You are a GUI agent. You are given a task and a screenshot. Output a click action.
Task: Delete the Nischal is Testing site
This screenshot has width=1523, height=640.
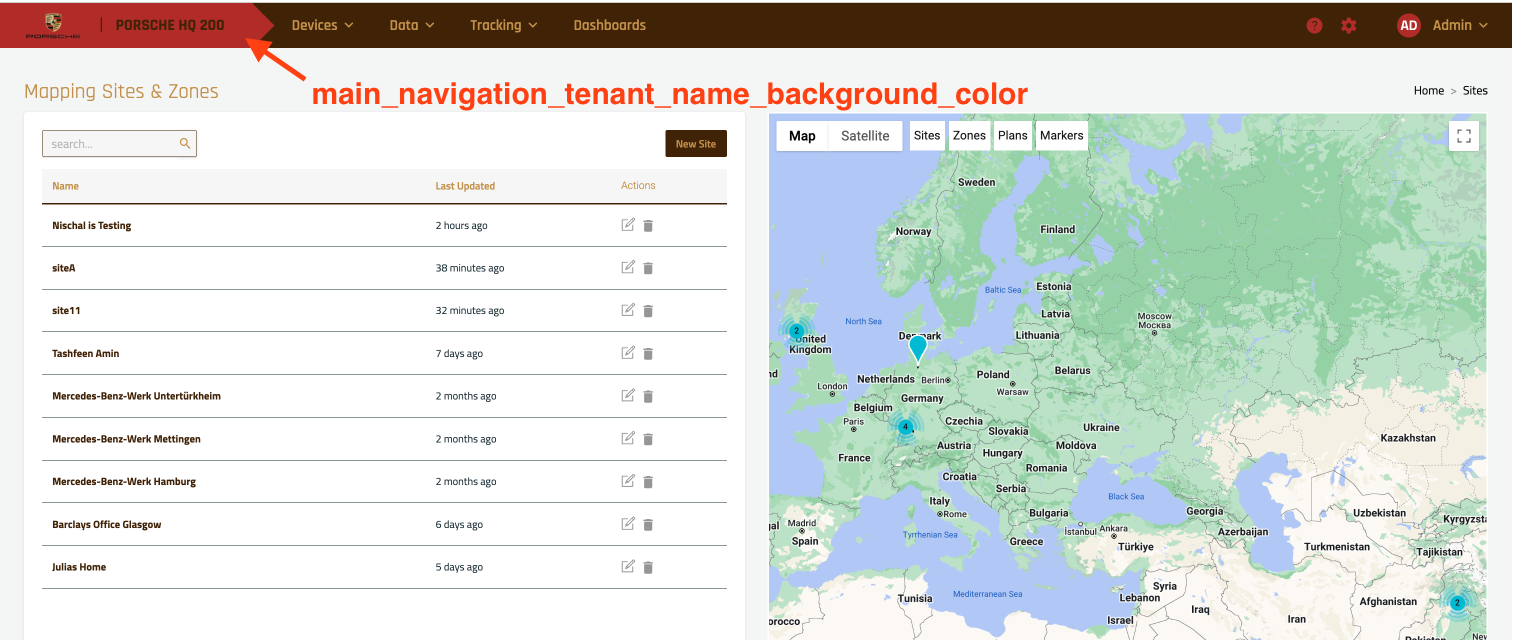click(648, 226)
